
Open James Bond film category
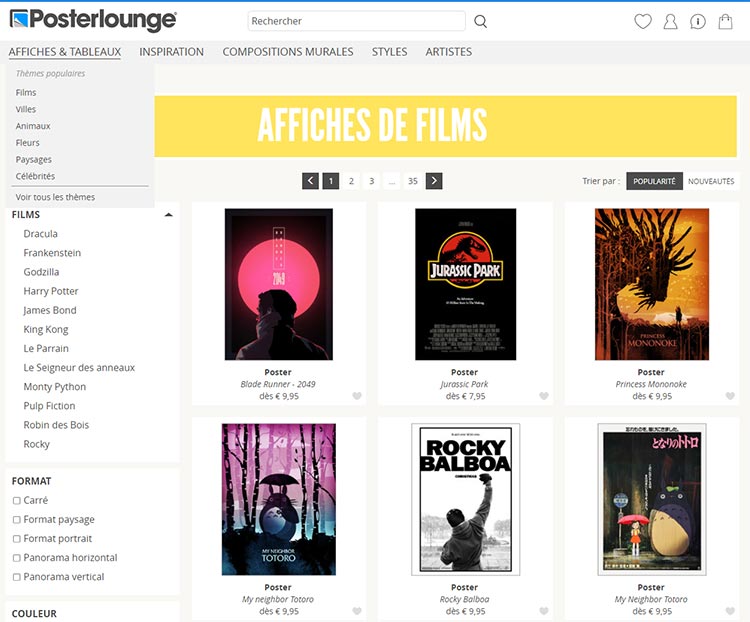(50, 310)
